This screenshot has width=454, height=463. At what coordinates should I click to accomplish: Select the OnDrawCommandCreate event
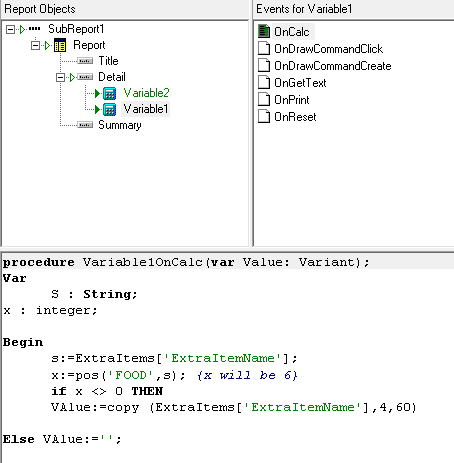tap(333, 66)
